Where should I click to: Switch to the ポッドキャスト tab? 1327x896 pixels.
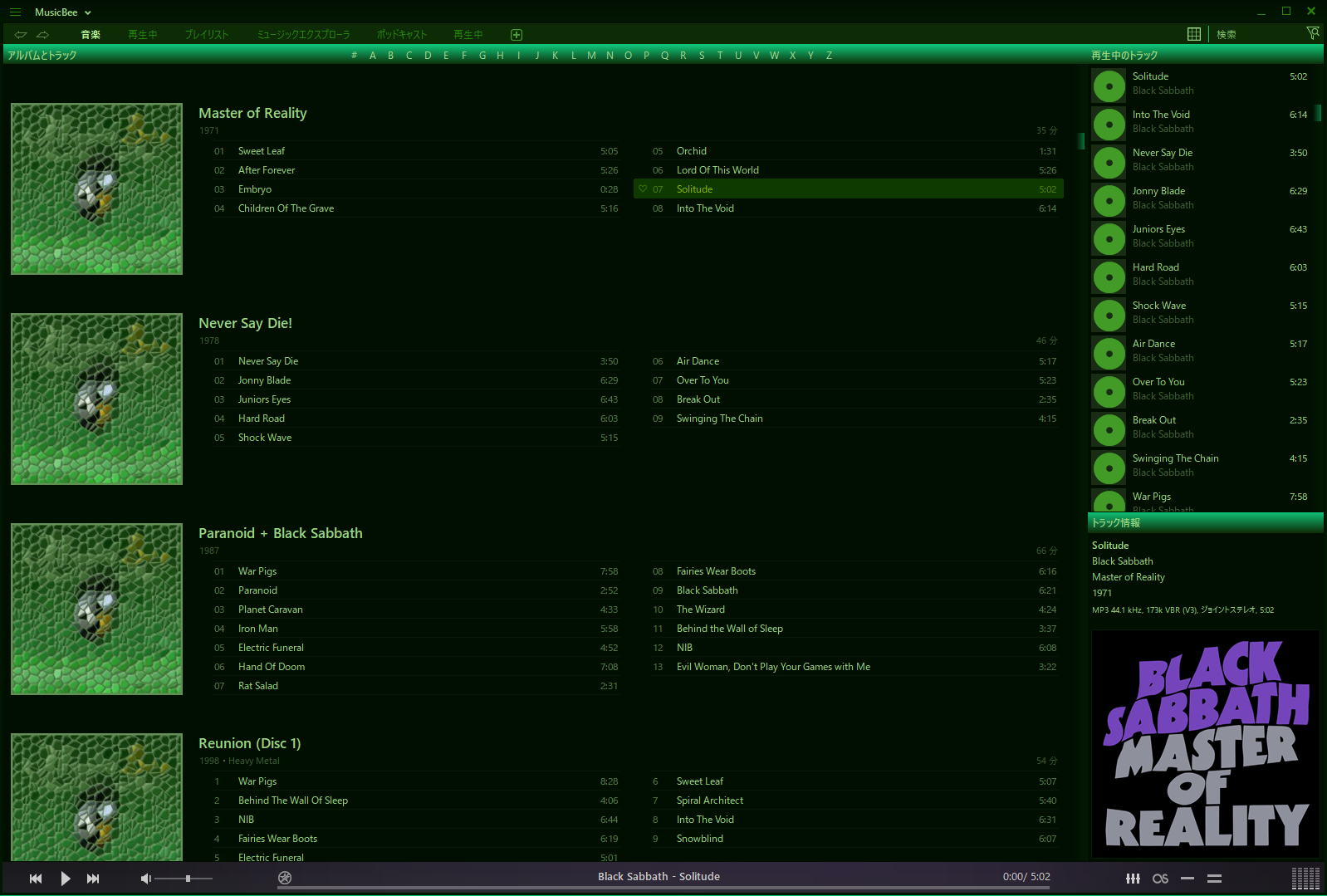(x=402, y=35)
